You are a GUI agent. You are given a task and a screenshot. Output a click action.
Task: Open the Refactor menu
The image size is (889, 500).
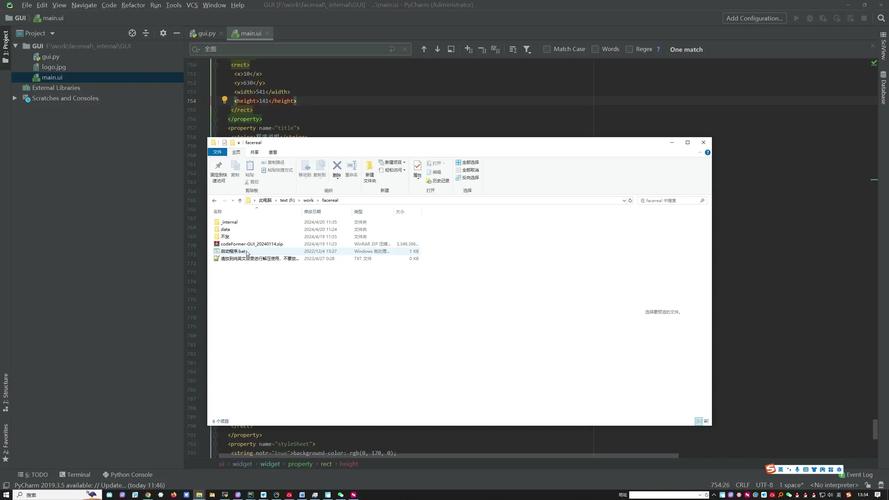pyautogui.click(x=133, y=5)
